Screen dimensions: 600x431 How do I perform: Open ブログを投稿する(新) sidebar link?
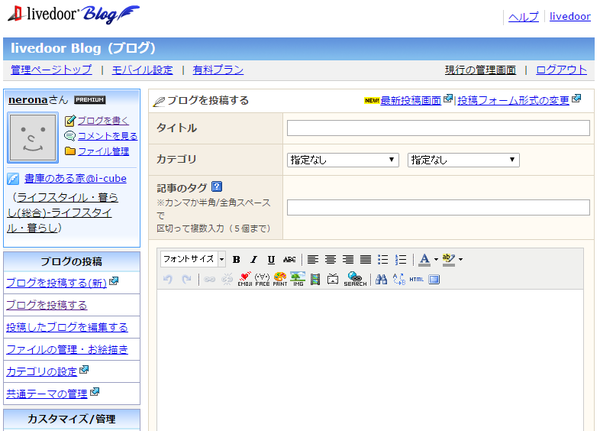pos(56,282)
